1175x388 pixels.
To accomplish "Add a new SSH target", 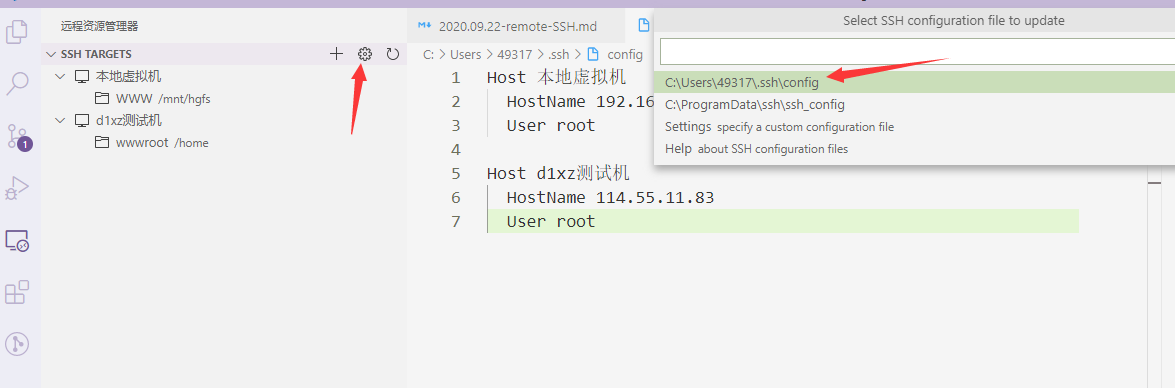I will (x=336, y=54).
